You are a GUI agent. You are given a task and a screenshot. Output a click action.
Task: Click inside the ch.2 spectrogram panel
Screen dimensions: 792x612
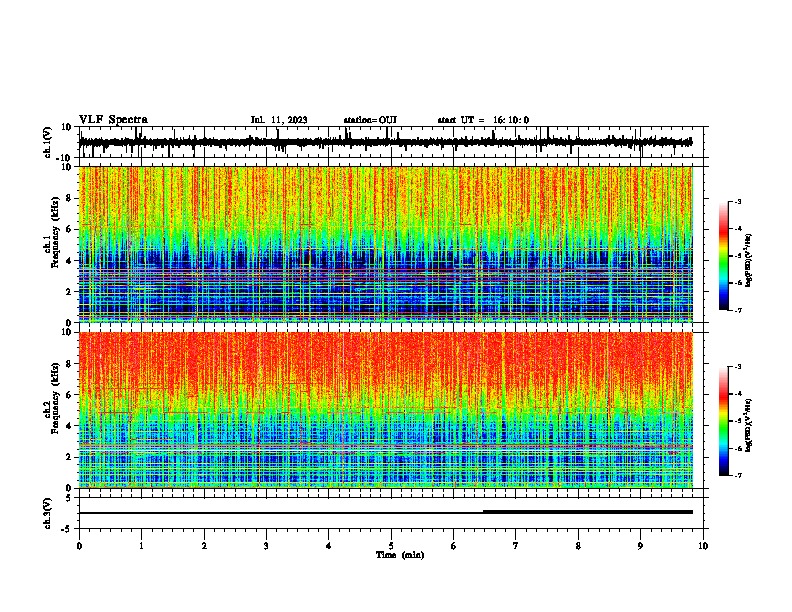(386, 410)
